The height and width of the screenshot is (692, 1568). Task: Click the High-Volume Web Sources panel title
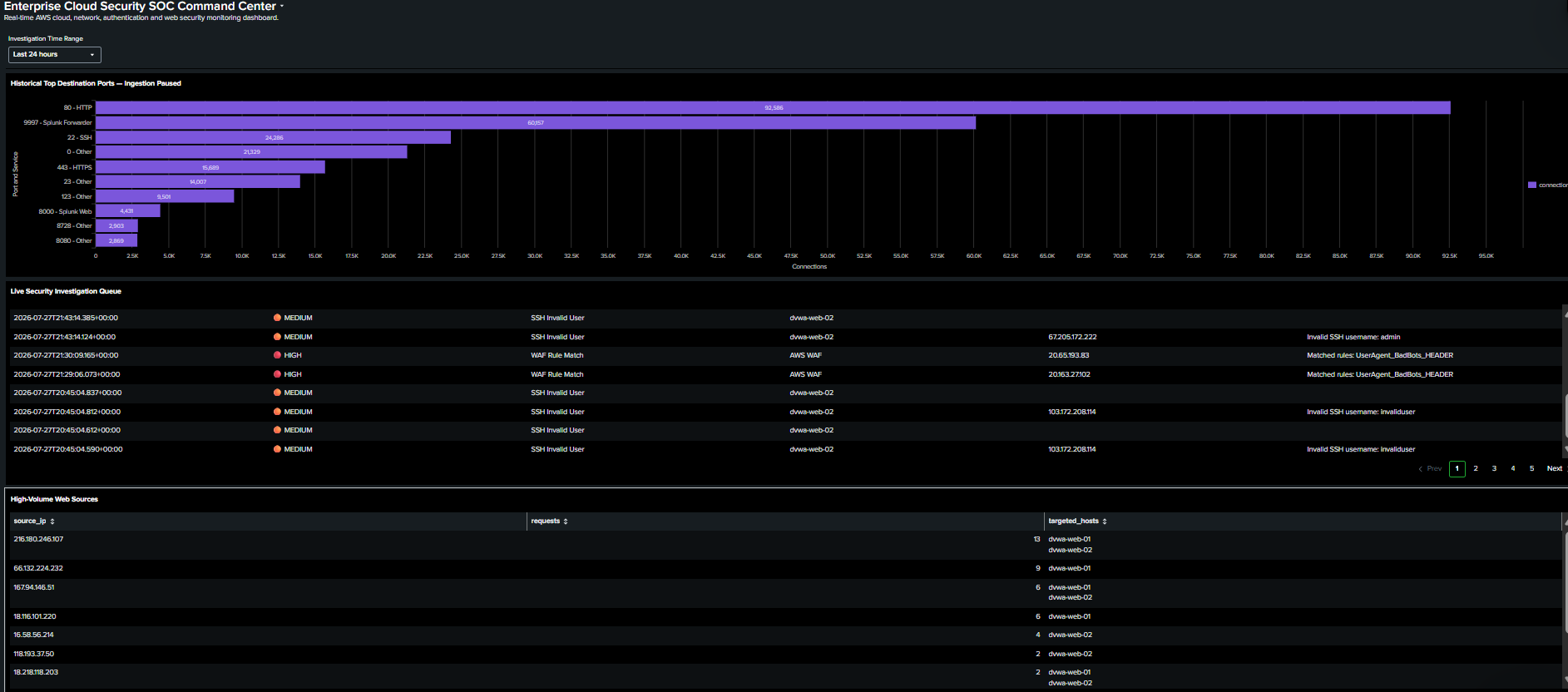pyautogui.click(x=54, y=499)
